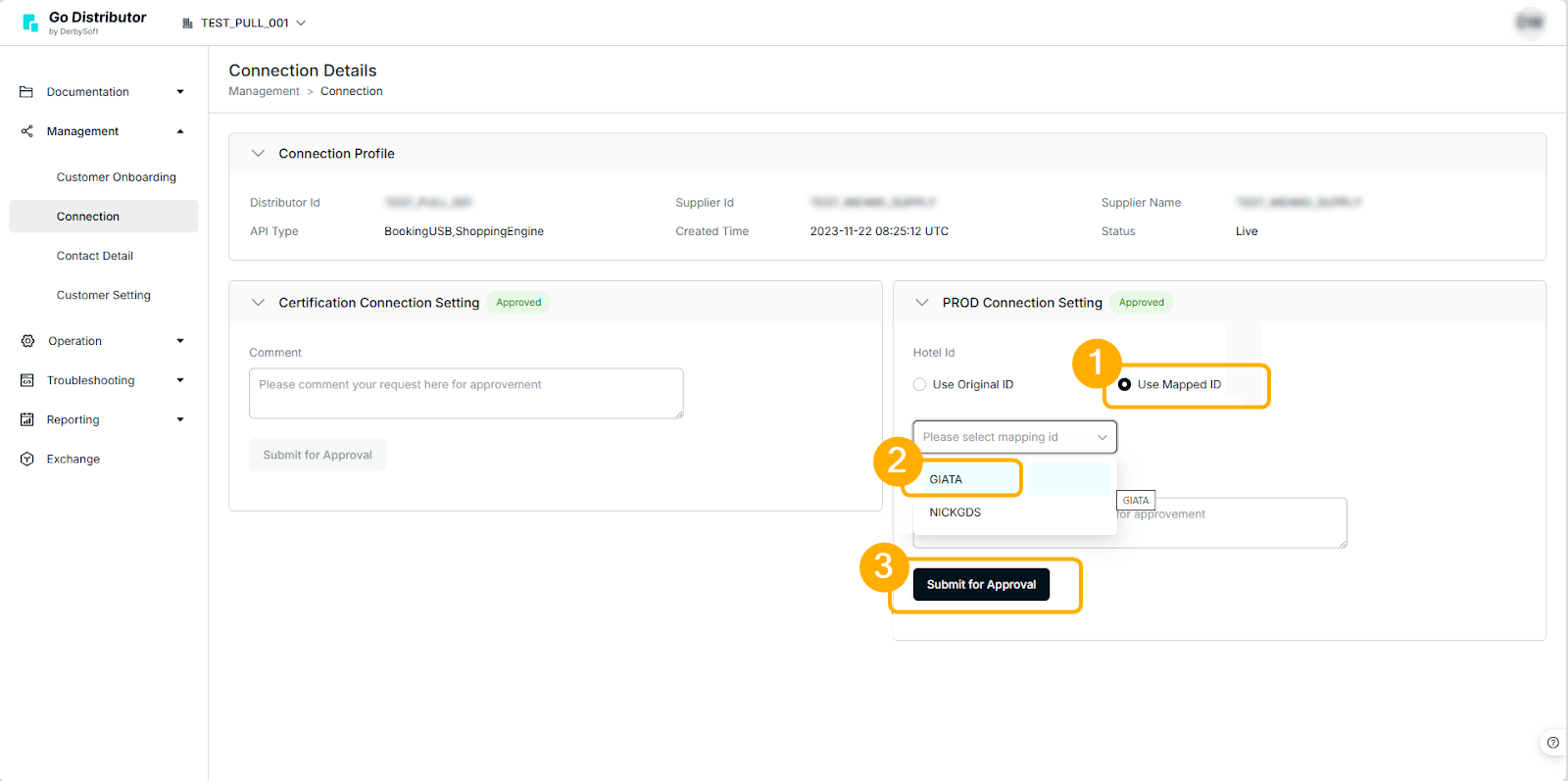
Task: Click the Connection Details page heading
Action: [303, 71]
